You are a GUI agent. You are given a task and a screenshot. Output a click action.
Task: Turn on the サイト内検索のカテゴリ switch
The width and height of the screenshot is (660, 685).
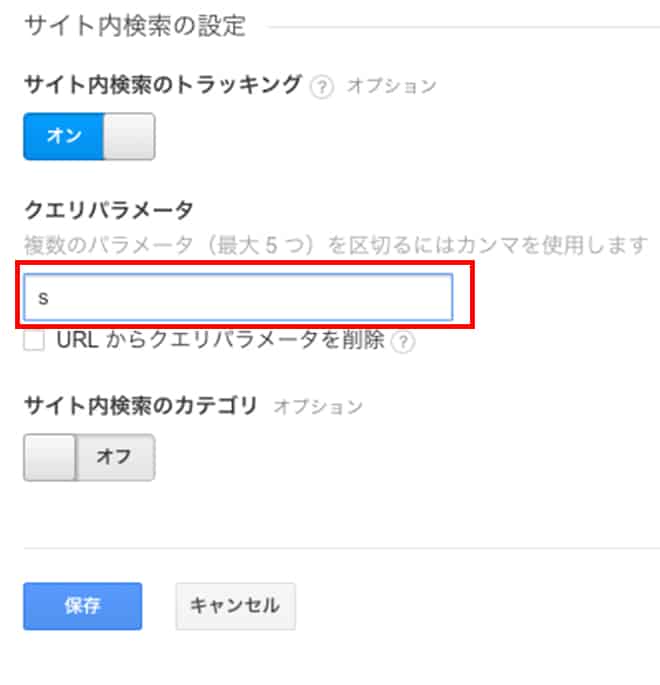[89, 457]
